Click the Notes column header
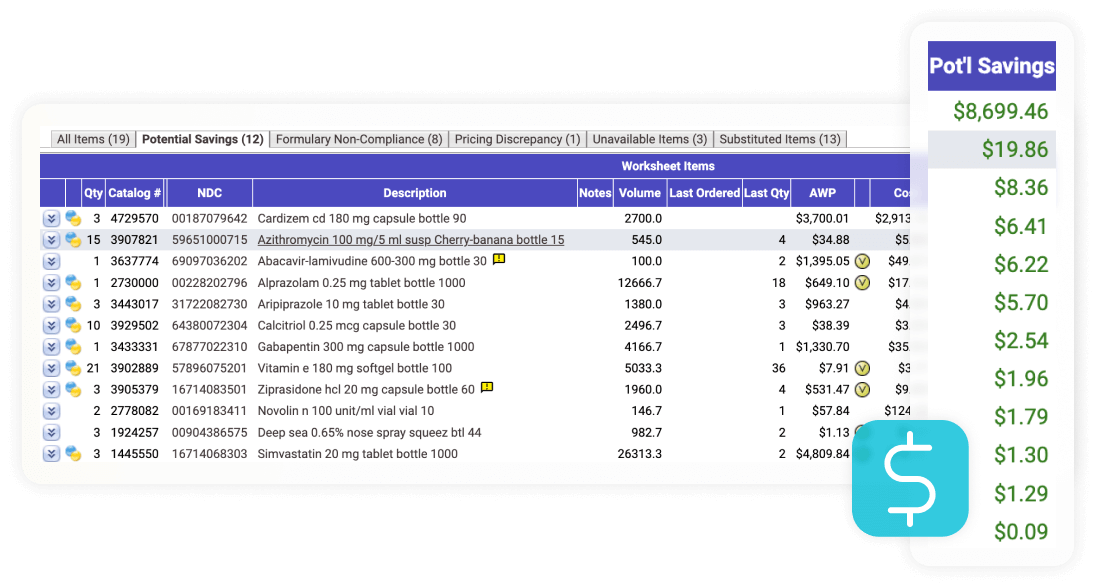Viewport: 1095px width, 587px height. [595, 193]
